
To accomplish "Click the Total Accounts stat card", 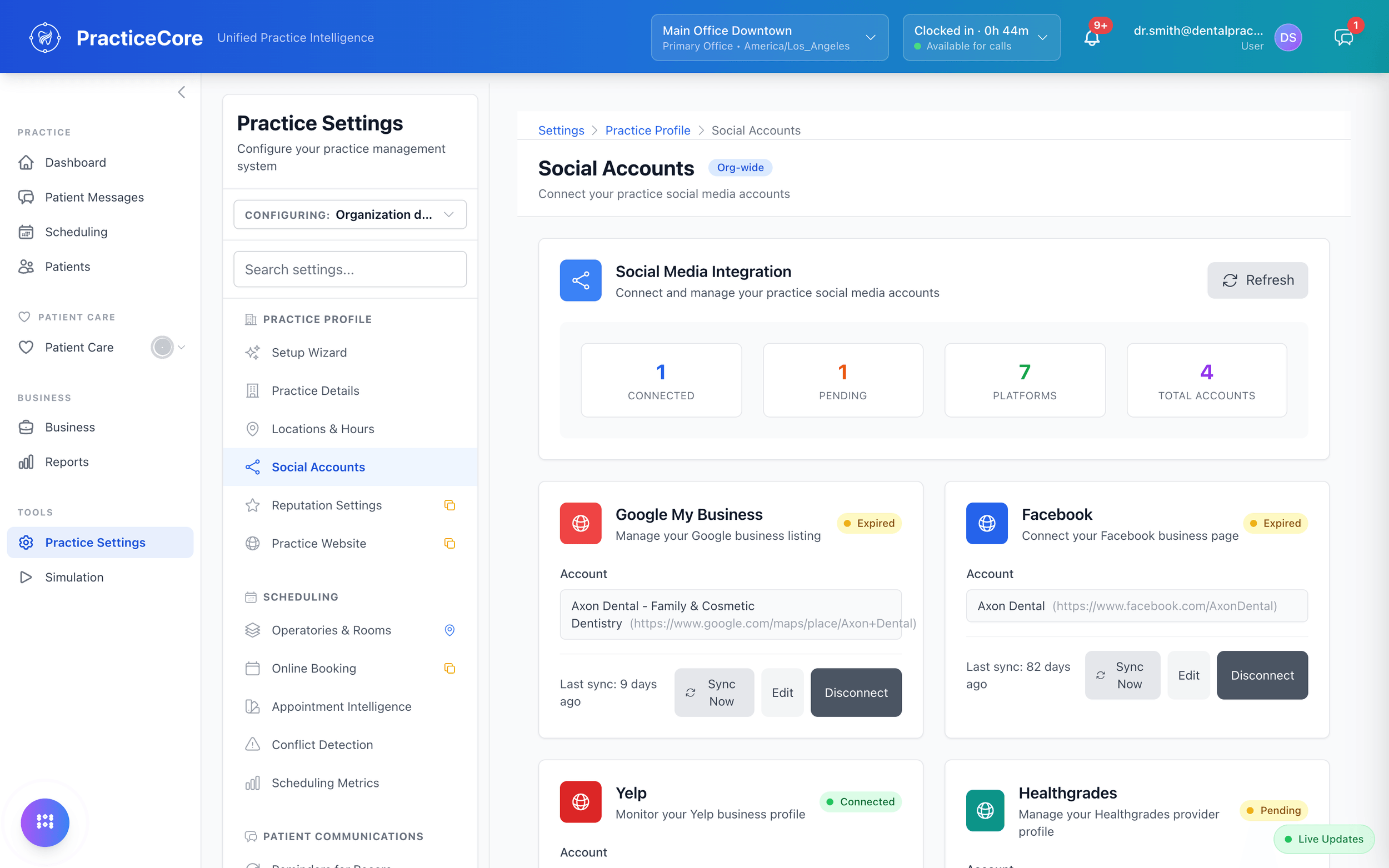I will point(1206,380).
